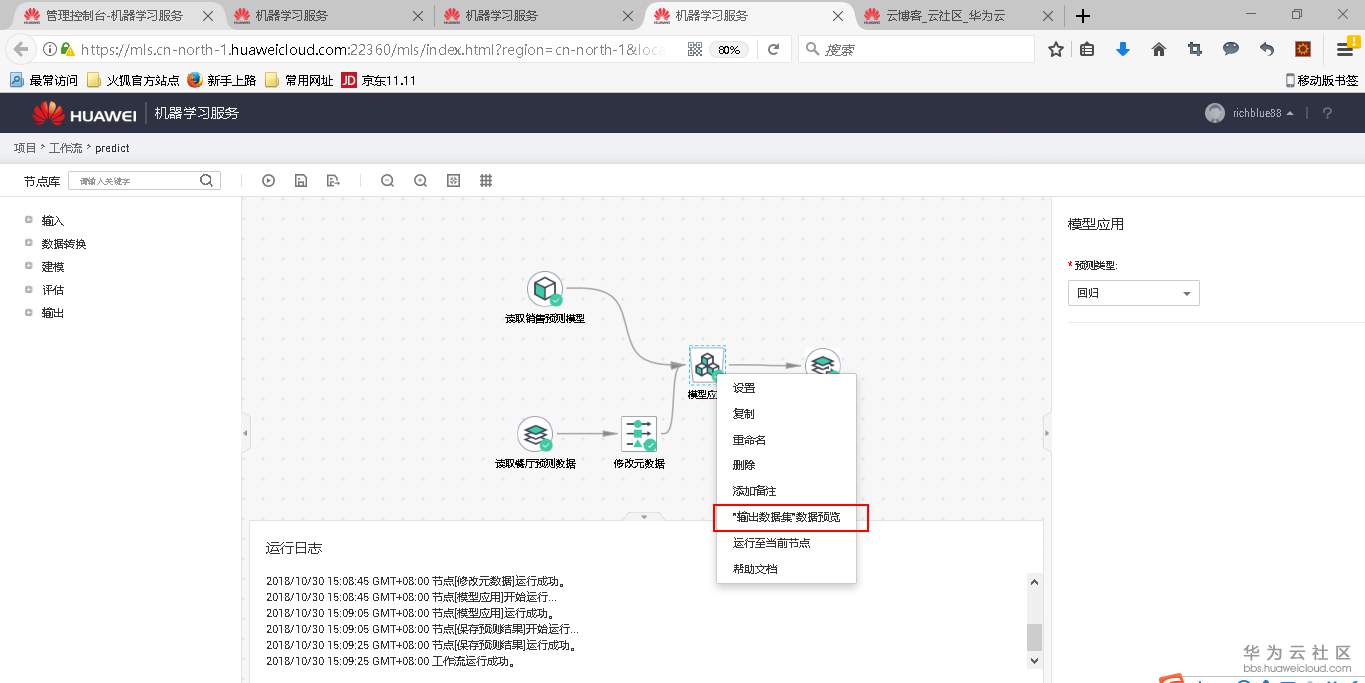Go to browser home page icon
The height and width of the screenshot is (683, 1365).
1159,49
